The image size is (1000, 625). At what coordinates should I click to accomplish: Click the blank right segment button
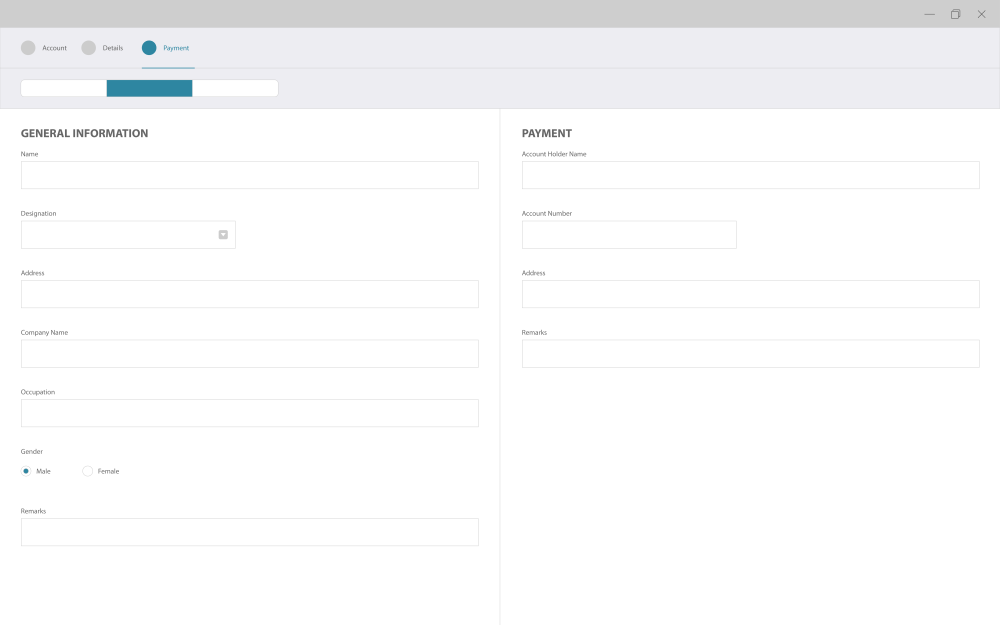(x=235, y=88)
